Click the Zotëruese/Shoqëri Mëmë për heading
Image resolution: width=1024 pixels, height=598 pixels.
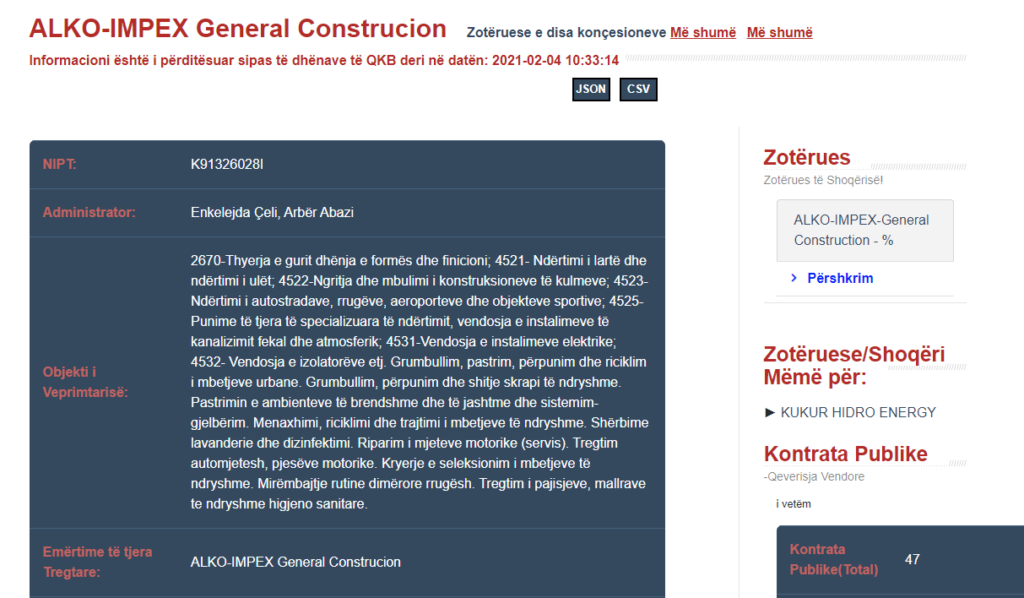pyautogui.click(x=854, y=366)
